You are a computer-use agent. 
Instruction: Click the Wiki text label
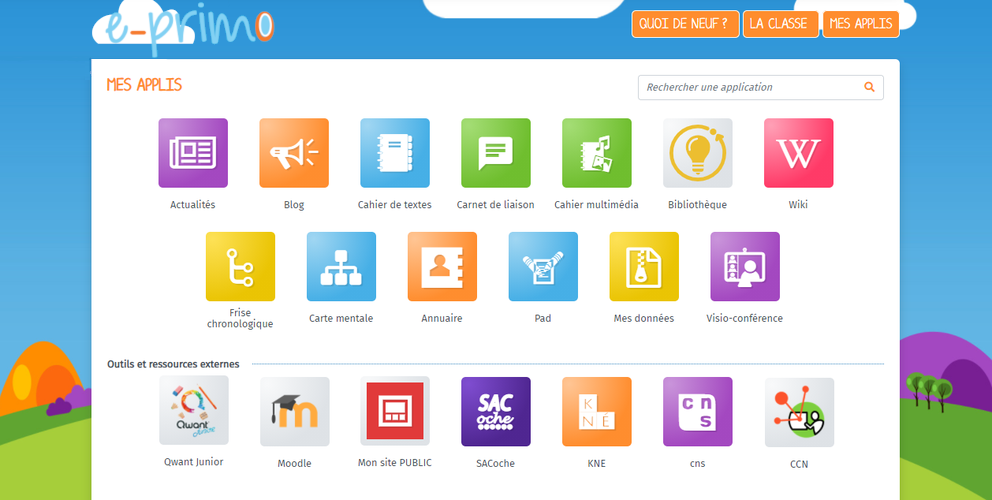tap(798, 205)
